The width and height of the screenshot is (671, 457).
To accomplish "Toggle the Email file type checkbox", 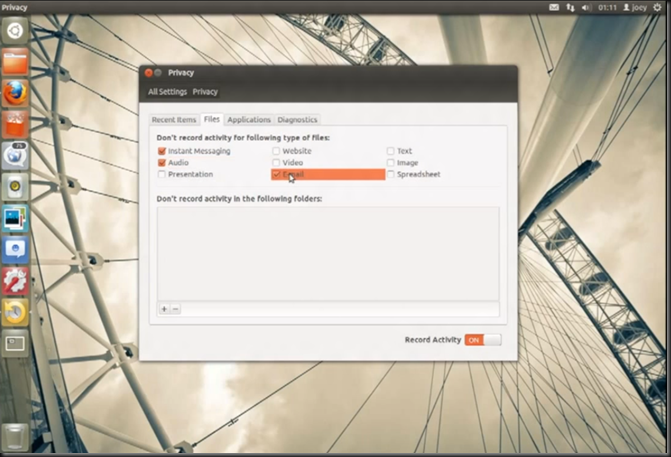I will click(276, 174).
